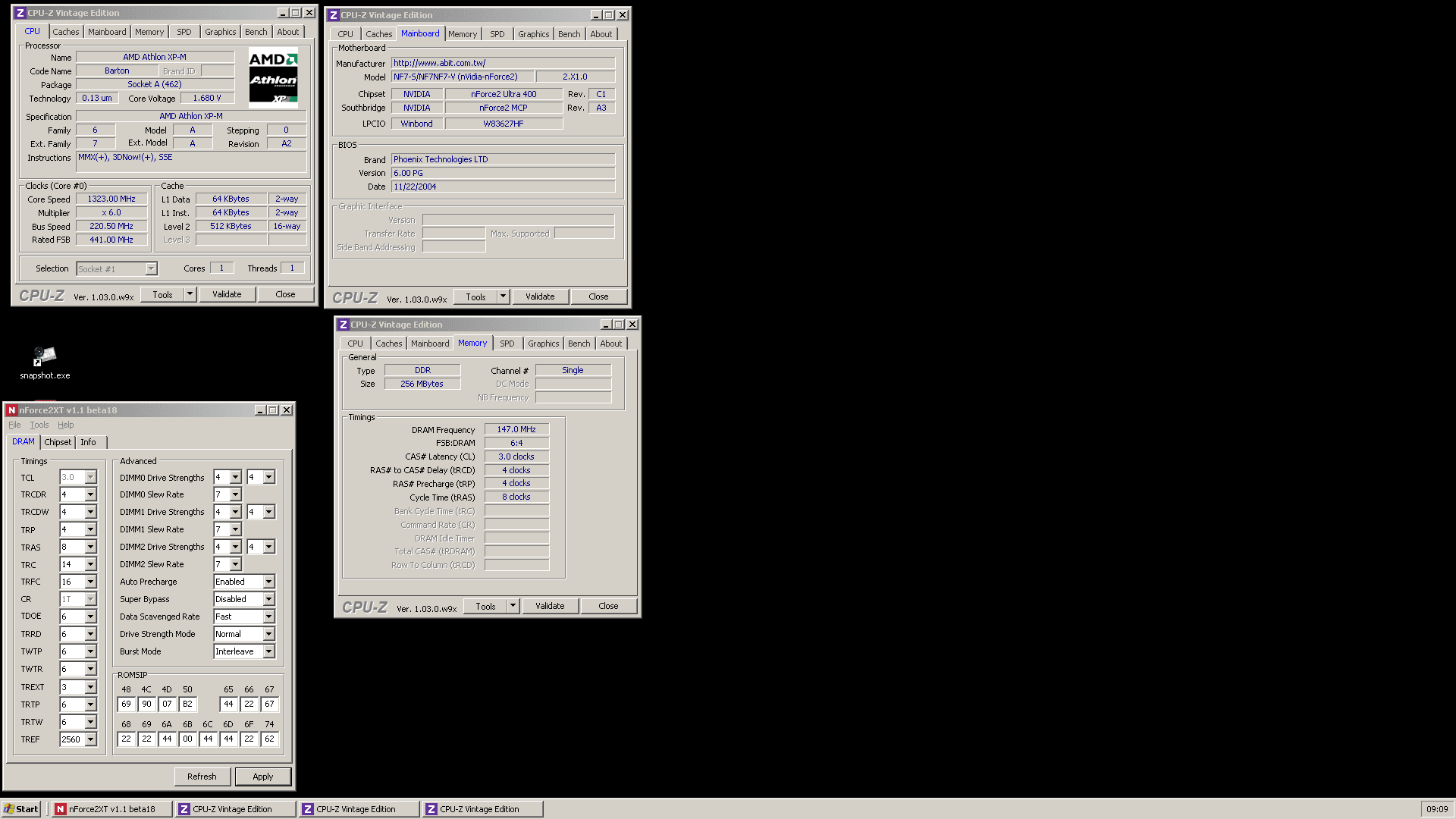Open the DIMM0 Slew Rate dropdown
This screenshot has width=1456, height=819.
tap(235, 494)
